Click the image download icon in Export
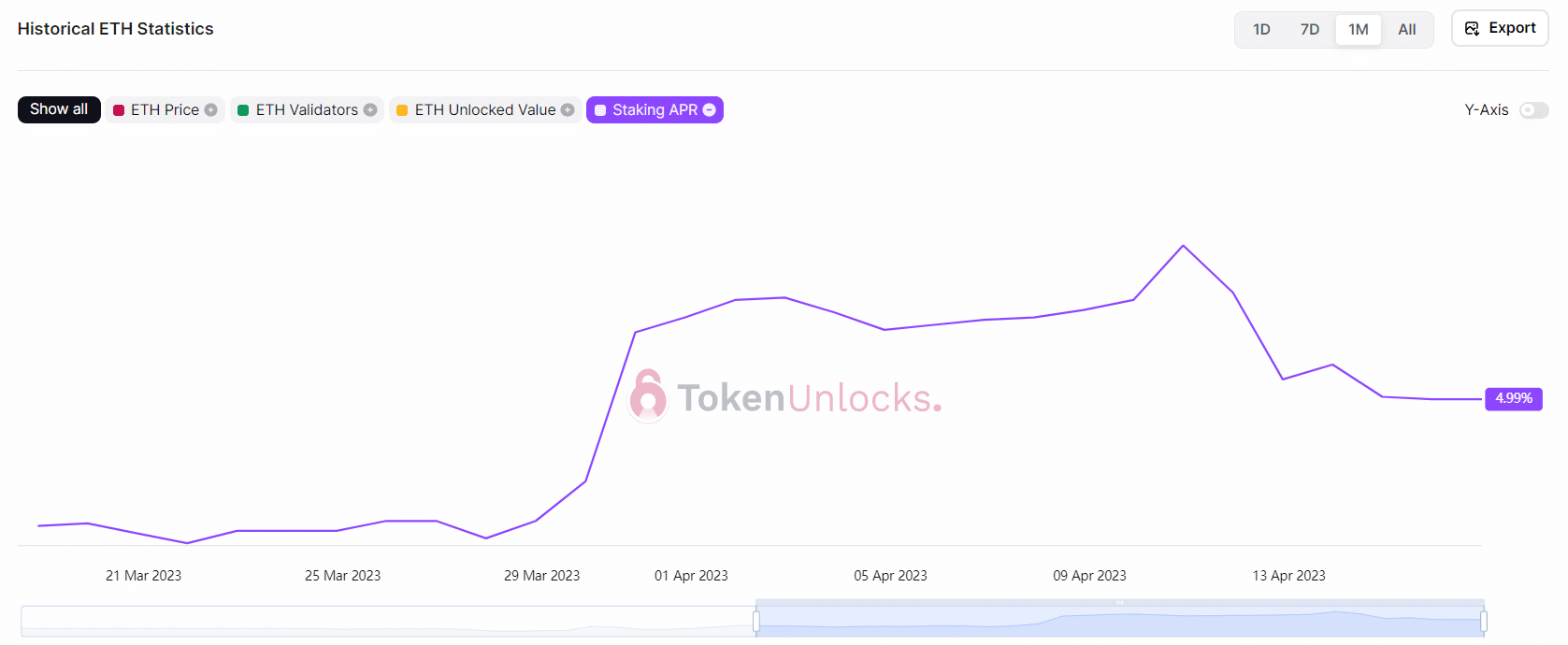Image resolution: width=1568 pixels, height=645 pixels. pos(1472,29)
